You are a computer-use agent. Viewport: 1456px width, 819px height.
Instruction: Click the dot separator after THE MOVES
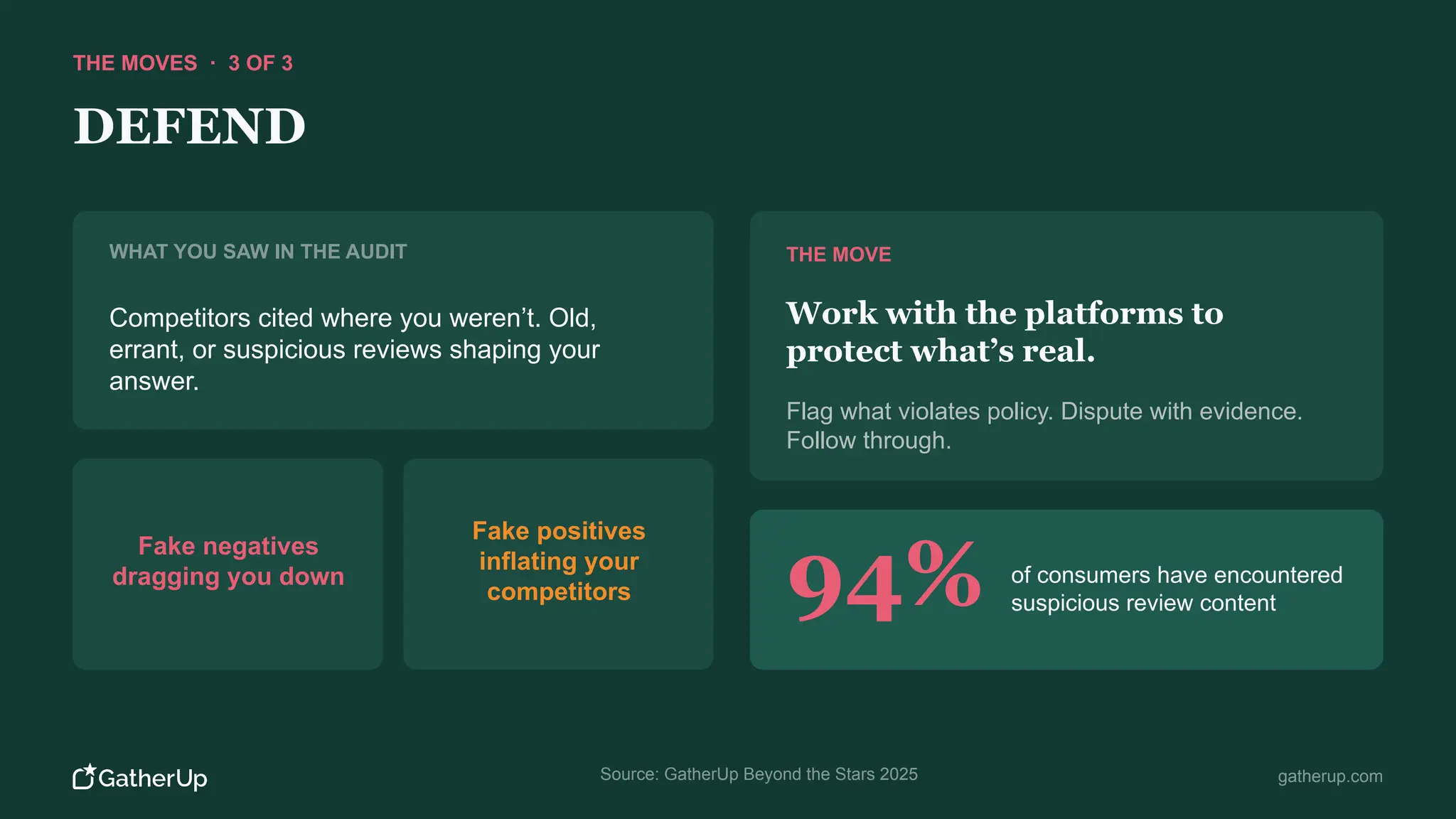pos(213,63)
